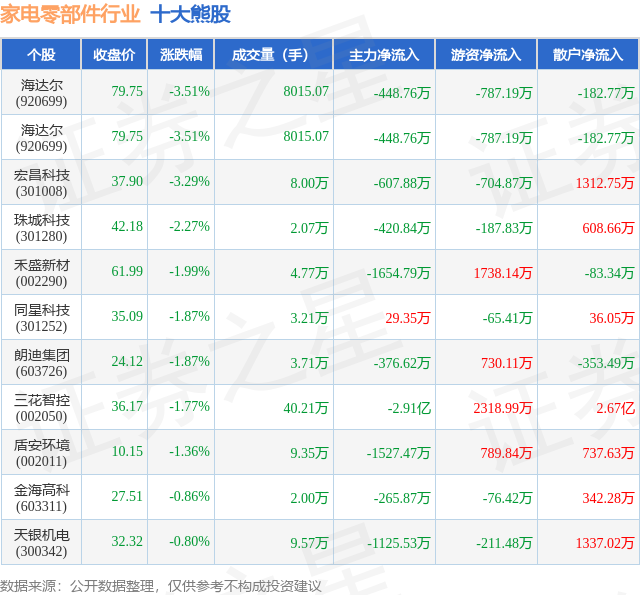Select stock 金海高科 (603311)
This screenshot has width=640, height=595.
tap(41, 497)
